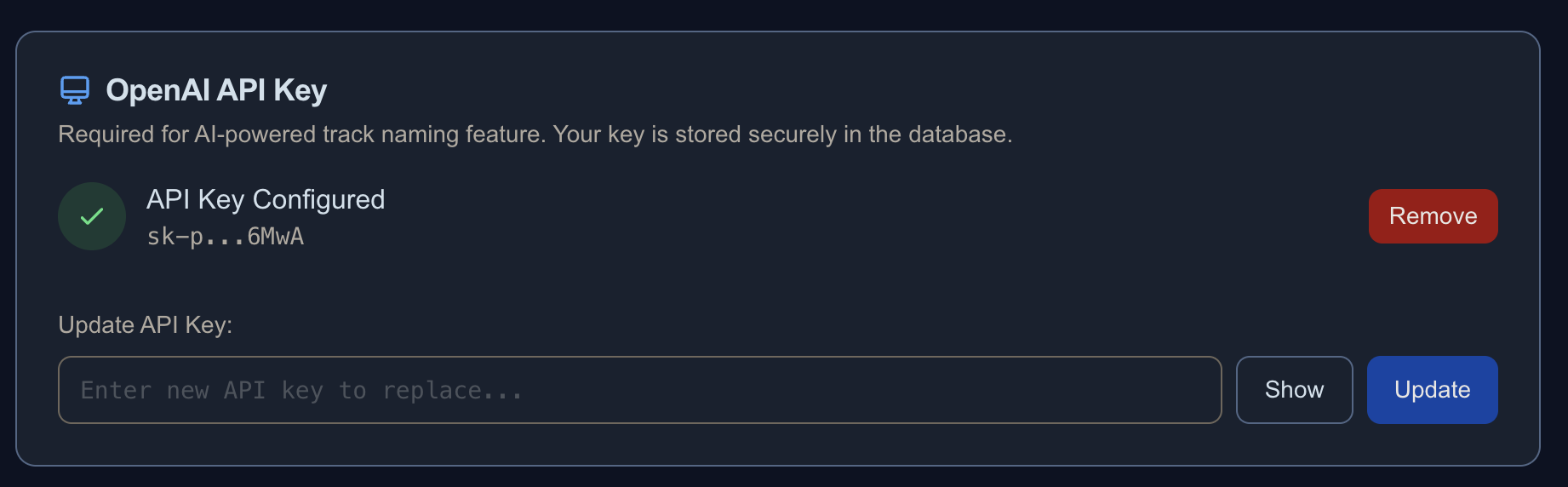The width and height of the screenshot is (1568, 487).
Task: Click the monitor icon beside OpenAI API Key
Action: click(75, 89)
